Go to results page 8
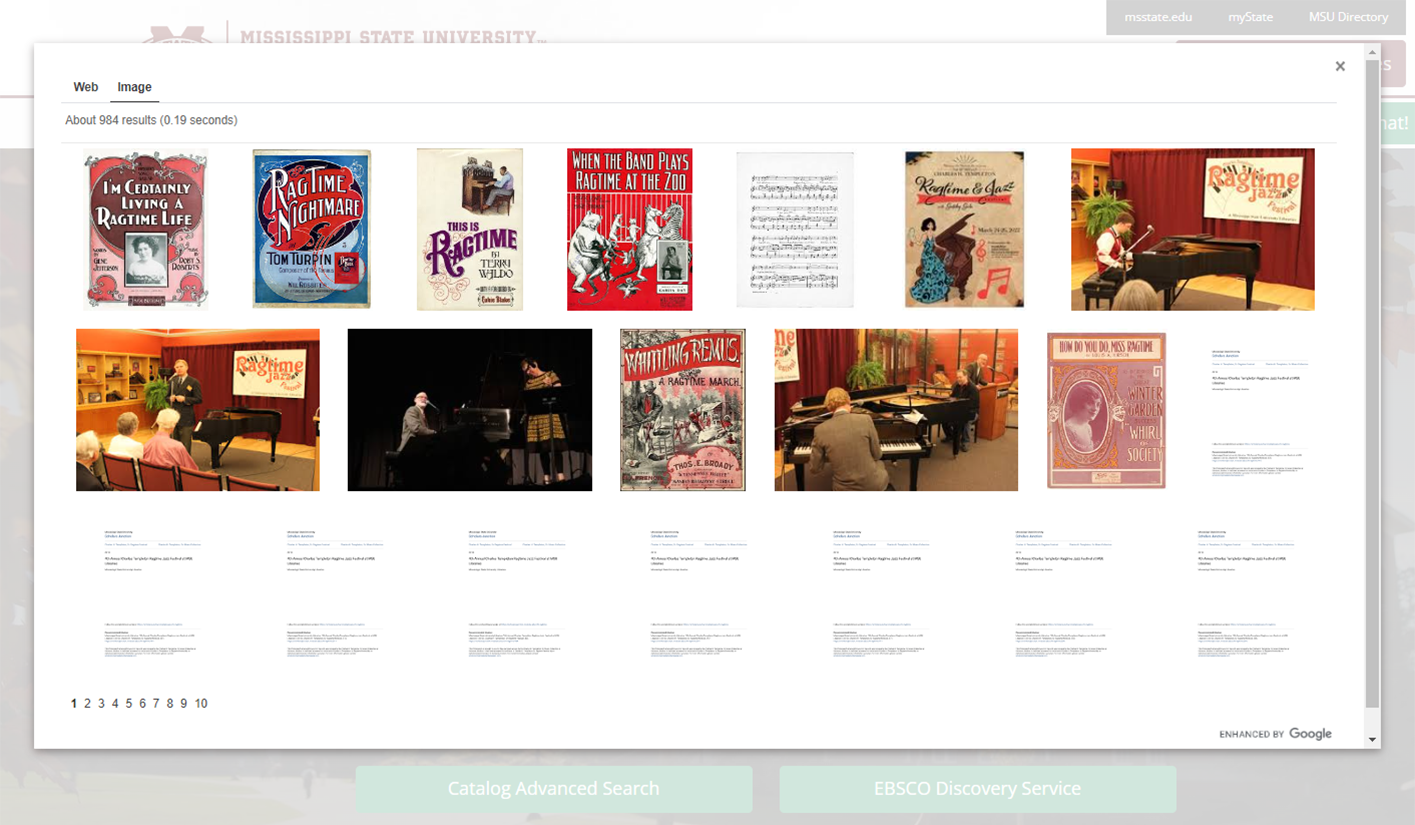This screenshot has height=825, width=1415. pos(170,704)
